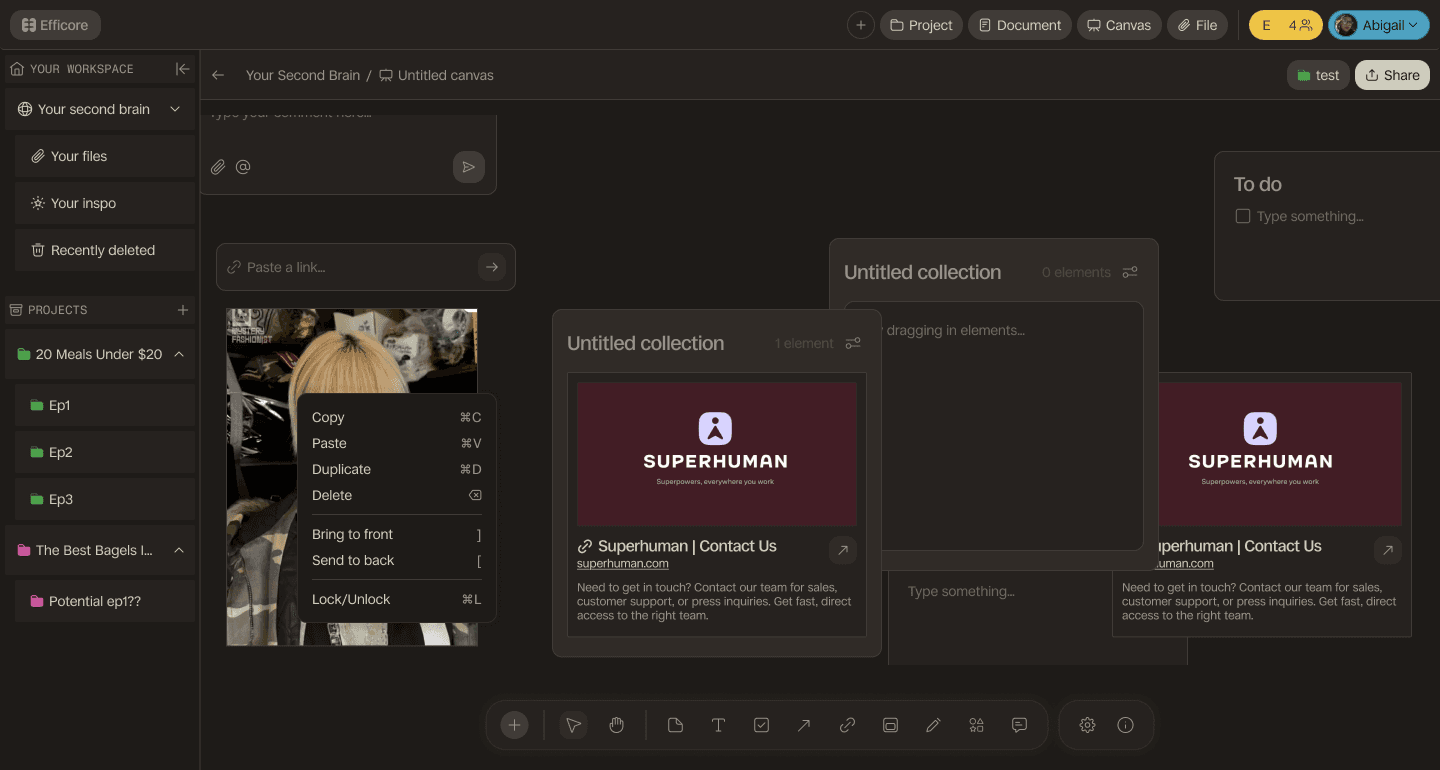Open settings of the 0 elements collection
Image resolution: width=1440 pixels, height=770 pixels.
[x=1130, y=272]
